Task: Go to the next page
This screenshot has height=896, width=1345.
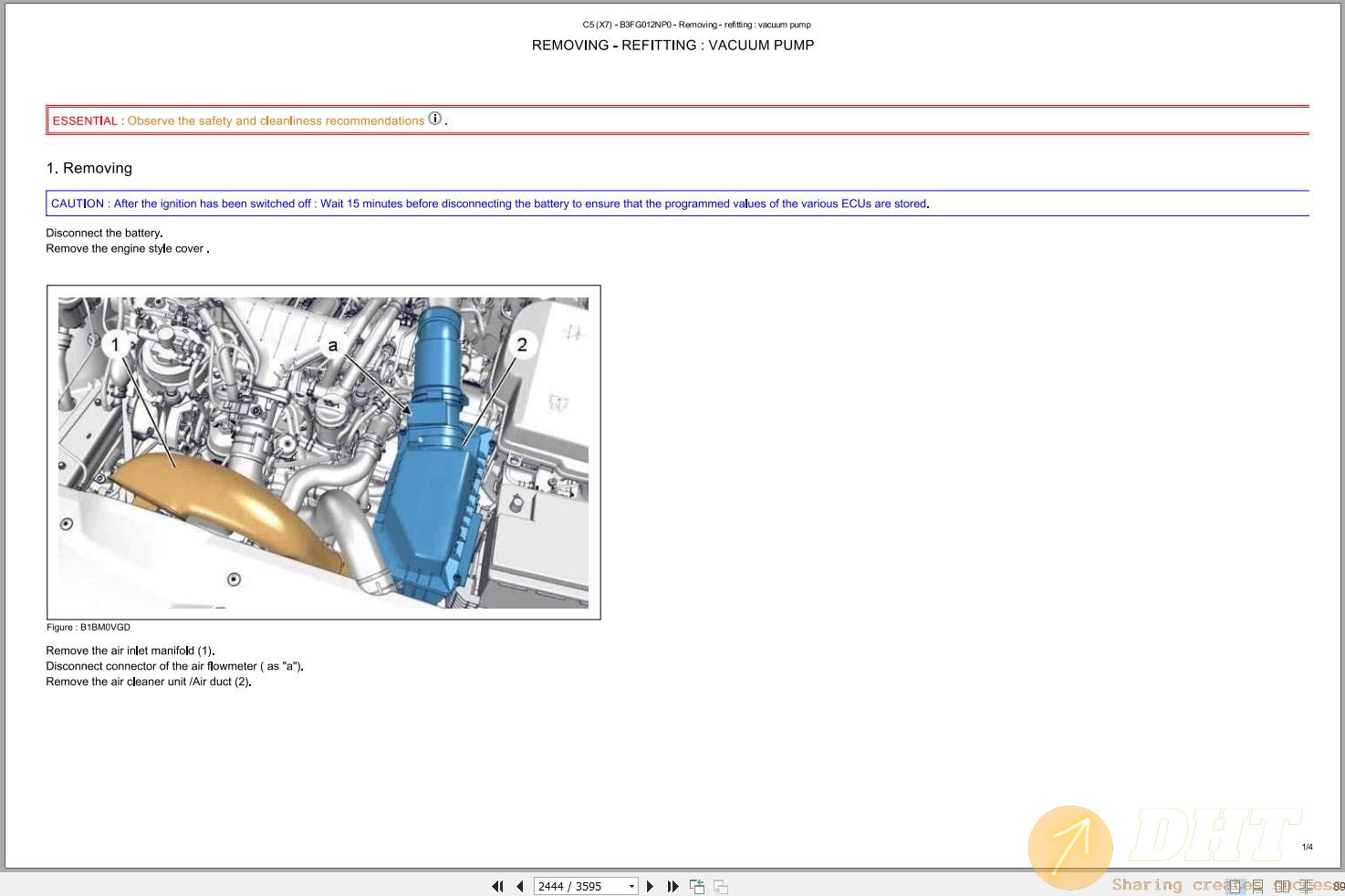Action: (650, 886)
